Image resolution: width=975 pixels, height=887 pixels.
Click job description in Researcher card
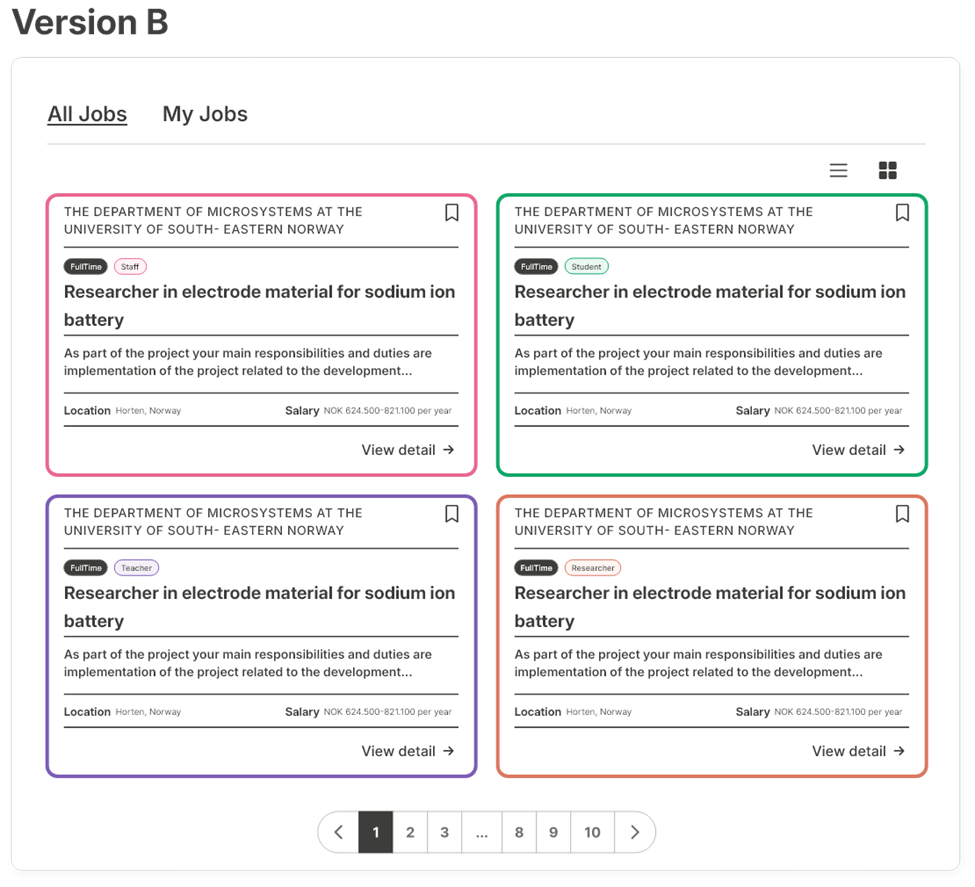[x=698, y=663]
